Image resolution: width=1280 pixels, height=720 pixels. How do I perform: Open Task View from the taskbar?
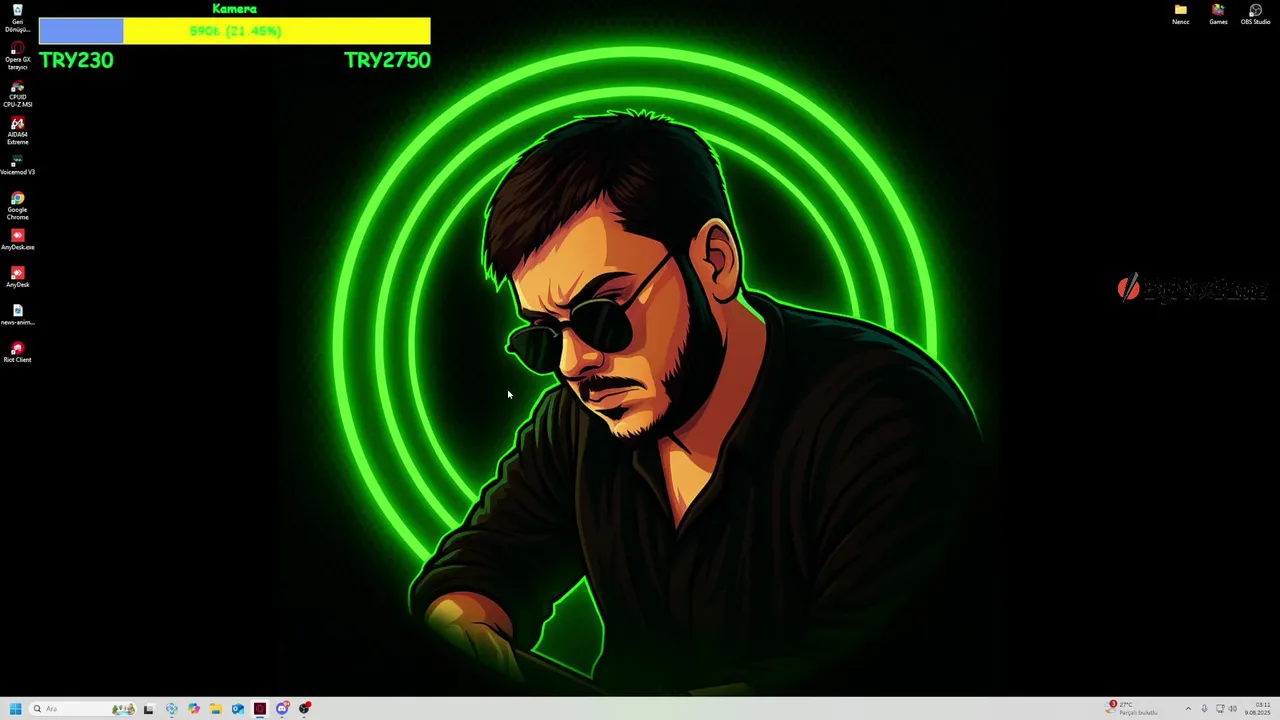click(x=149, y=709)
